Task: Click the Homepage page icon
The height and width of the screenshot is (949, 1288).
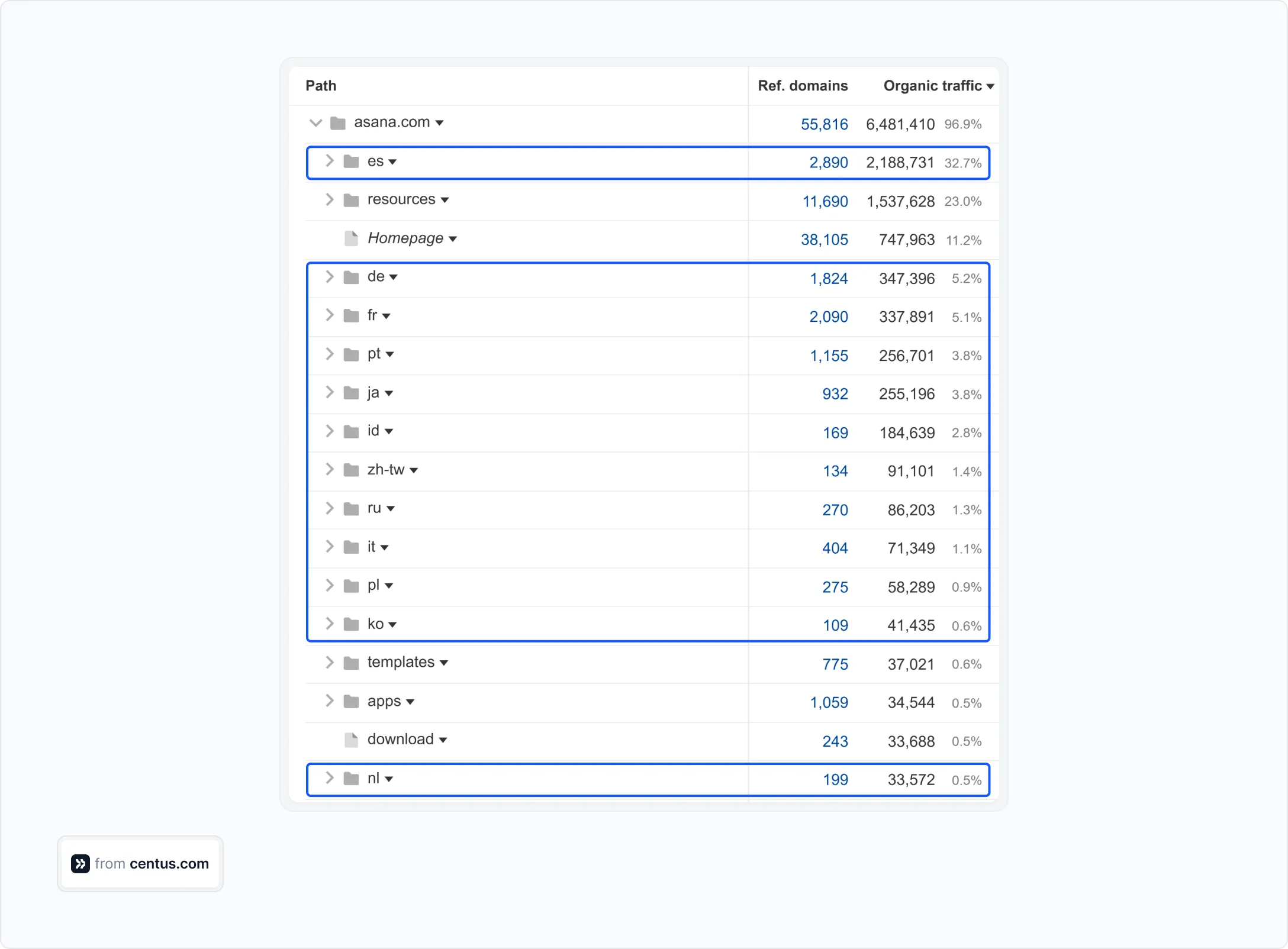Action: [352, 238]
